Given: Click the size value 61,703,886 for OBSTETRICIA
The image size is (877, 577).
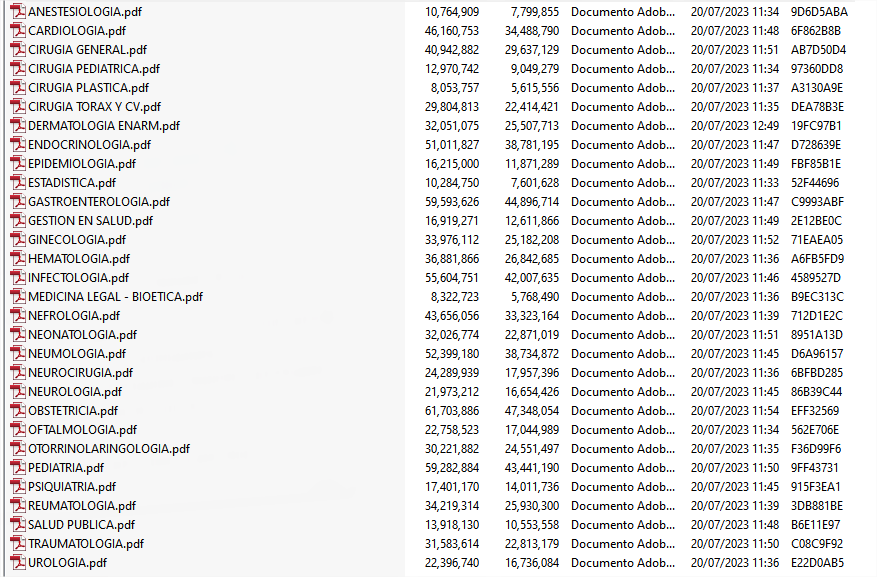Looking at the screenshot, I should click(x=451, y=411).
